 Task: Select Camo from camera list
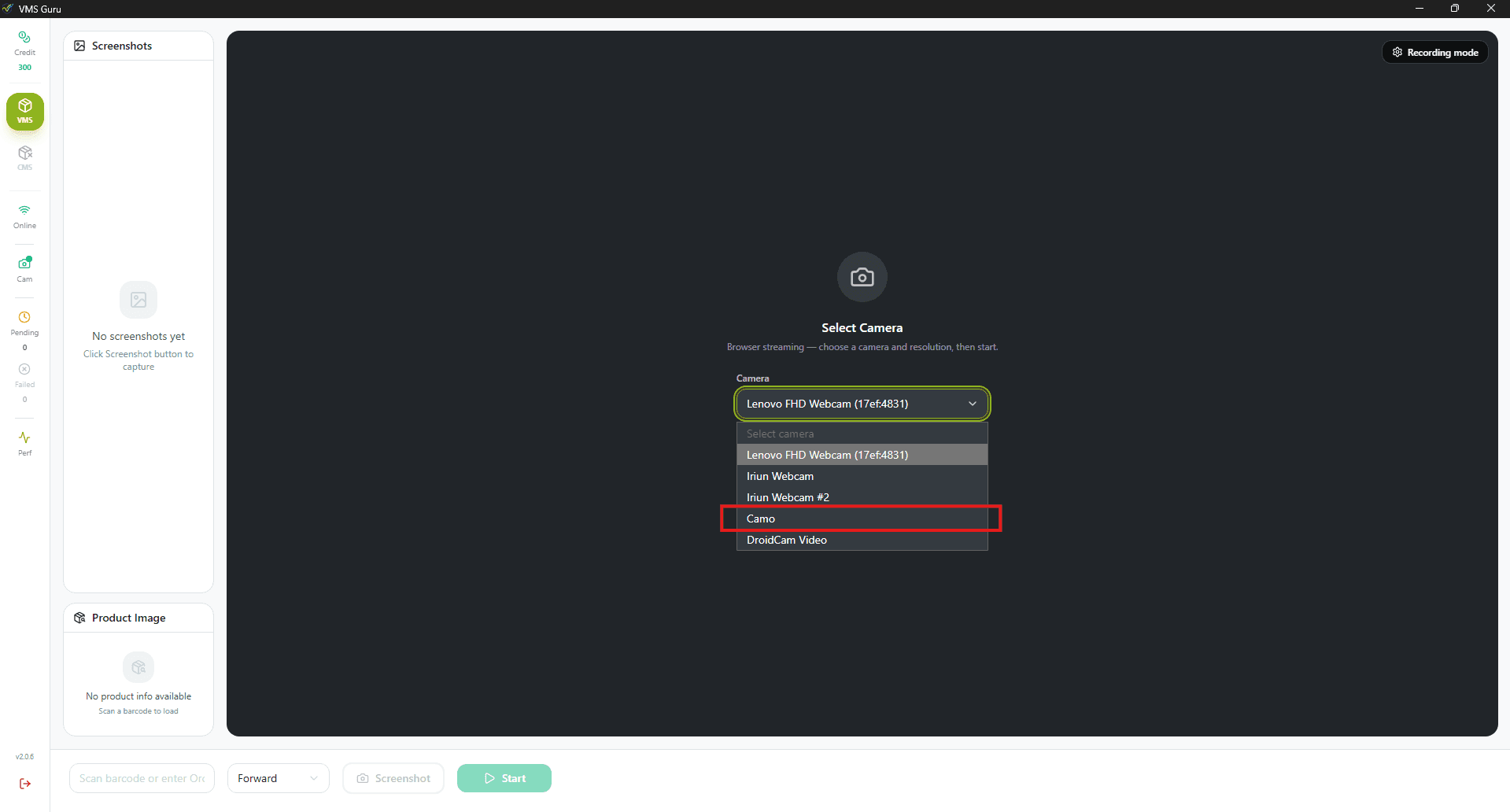click(x=862, y=519)
